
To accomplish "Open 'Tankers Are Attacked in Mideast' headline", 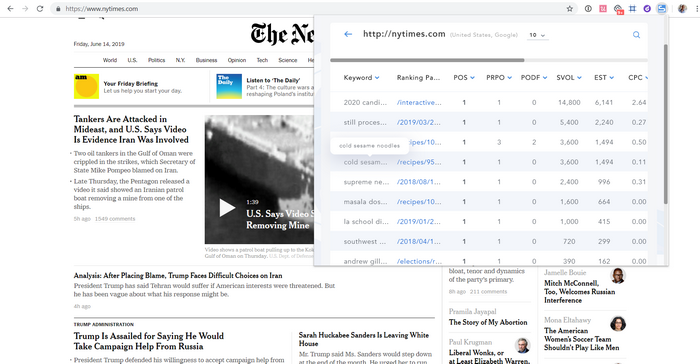I will [131, 130].
